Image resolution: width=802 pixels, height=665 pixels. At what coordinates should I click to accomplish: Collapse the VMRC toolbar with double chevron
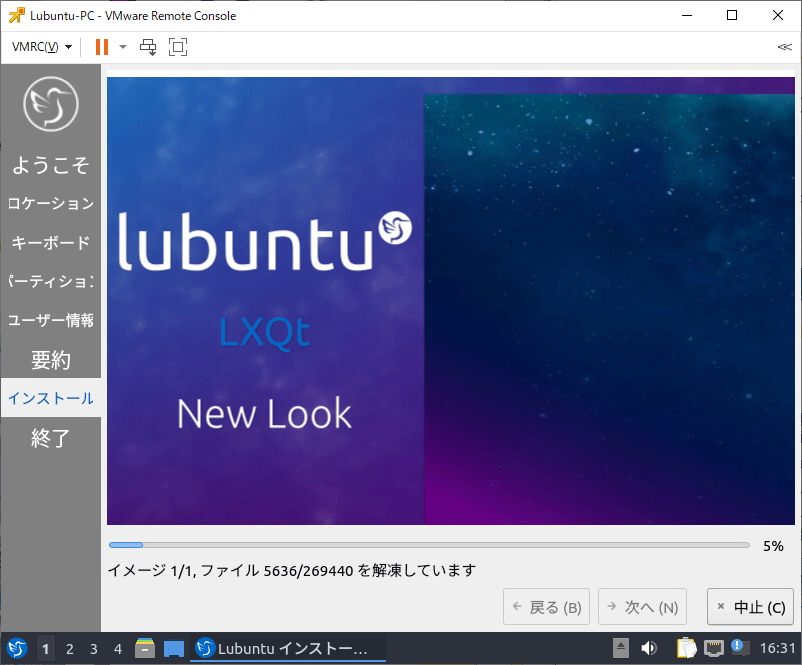click(784, 47)
